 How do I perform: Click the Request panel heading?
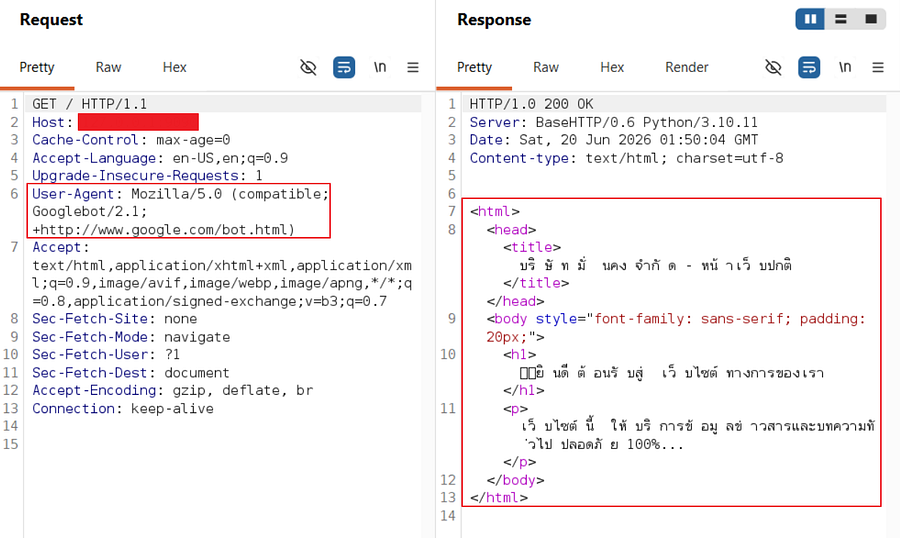[x=51, y=20]
